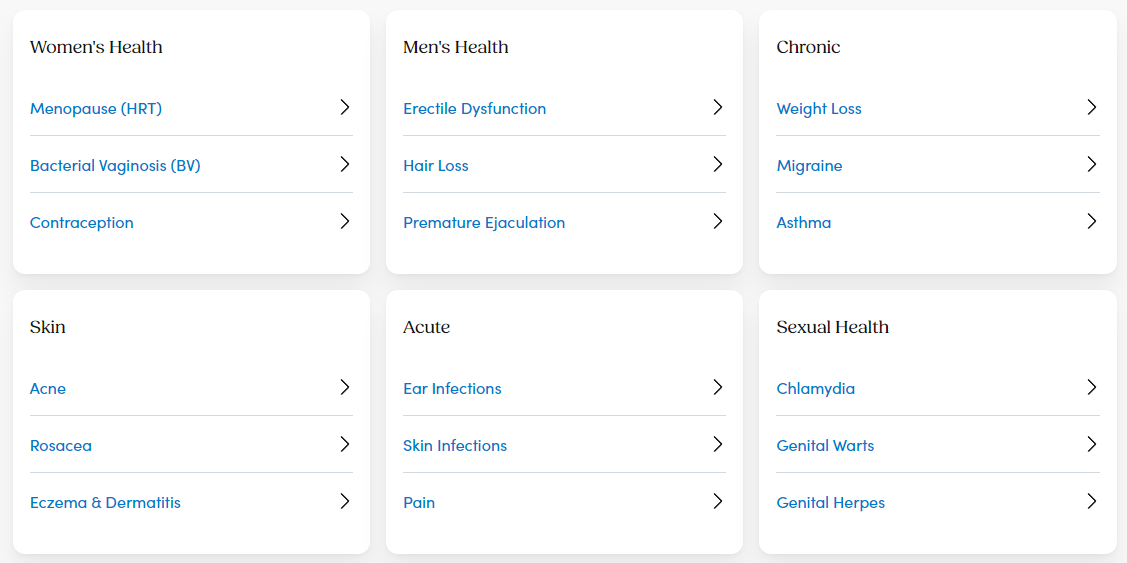Screen dimensions: 1127x563
Task: Open the Premature Ejaculation link
Action: [x=484, y=223]
